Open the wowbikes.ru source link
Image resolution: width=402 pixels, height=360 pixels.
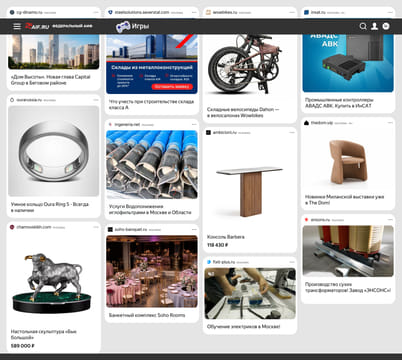tap(225, 12)
